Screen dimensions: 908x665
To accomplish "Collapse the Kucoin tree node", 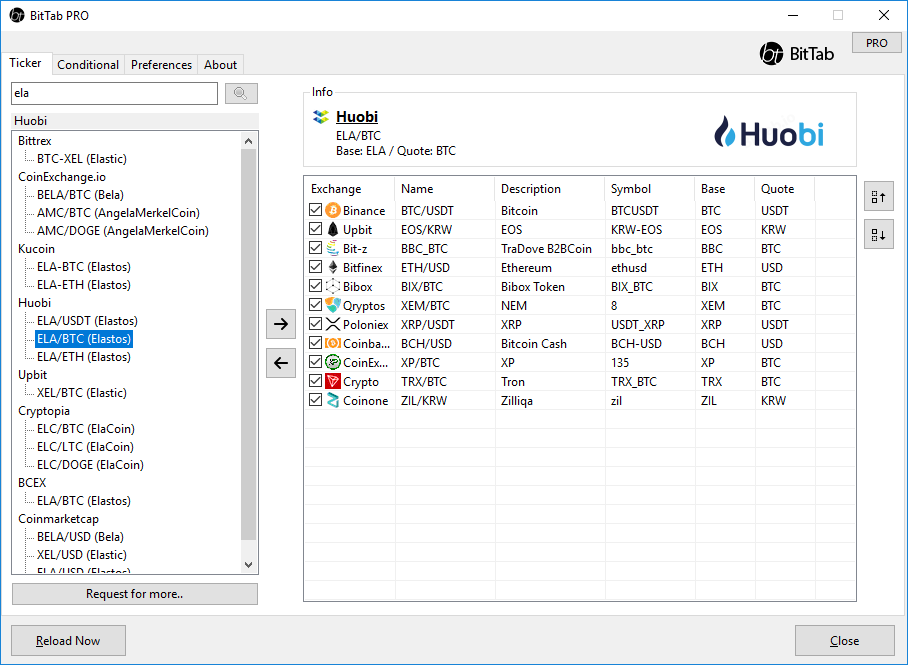I will (x=36, y=249).
